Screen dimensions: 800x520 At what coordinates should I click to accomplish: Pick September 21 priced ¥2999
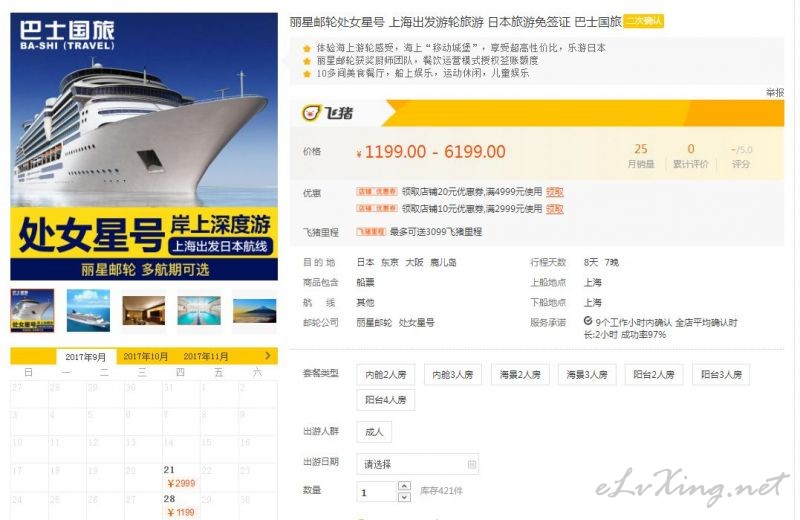point(181,477)
